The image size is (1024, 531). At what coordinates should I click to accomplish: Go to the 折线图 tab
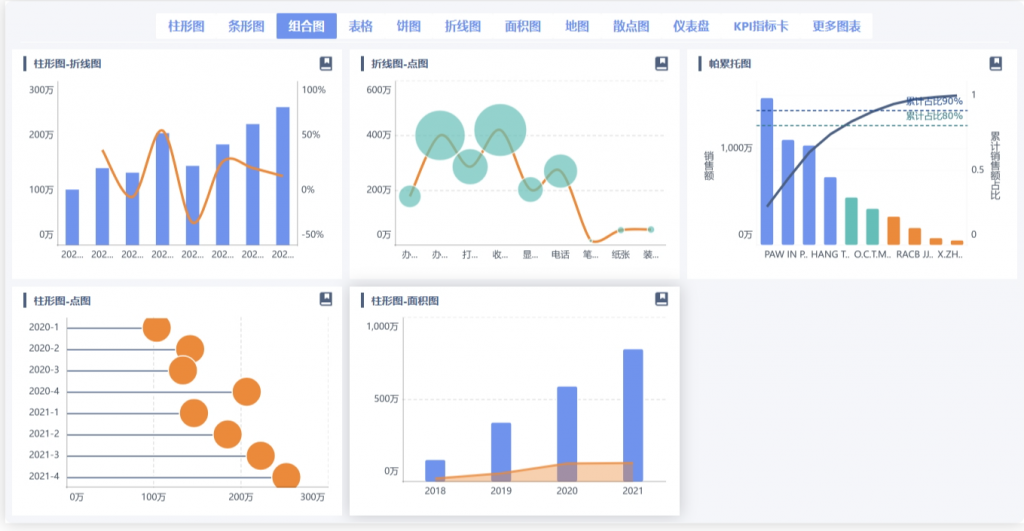click(x=462, y=26)
